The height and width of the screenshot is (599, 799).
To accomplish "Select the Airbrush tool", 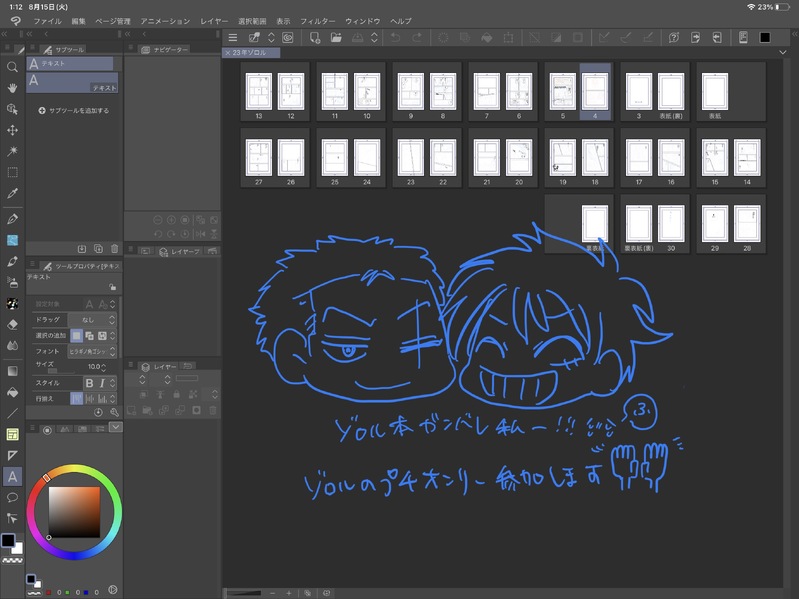I will [12, 282].
